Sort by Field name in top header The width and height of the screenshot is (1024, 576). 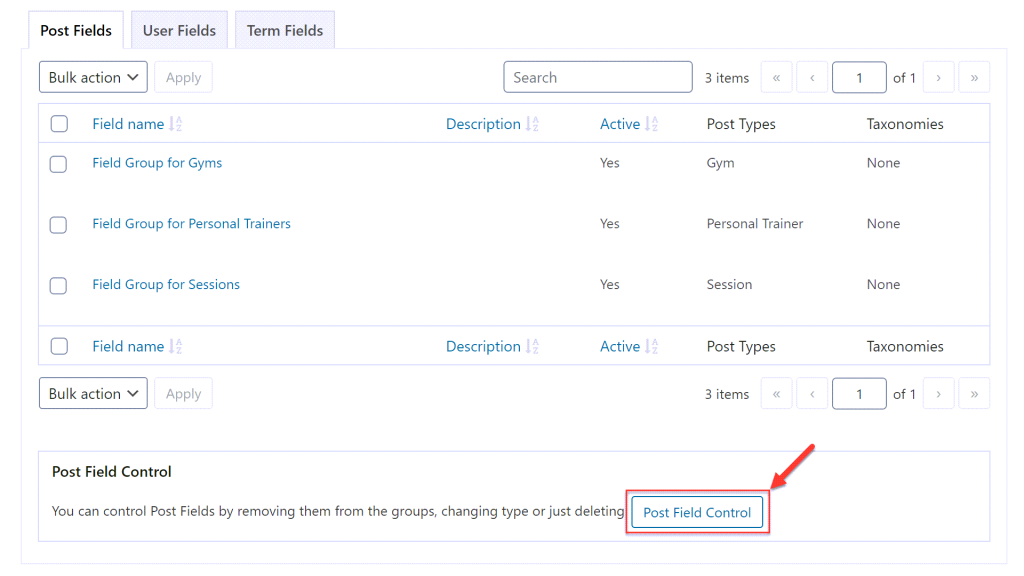[x=128, y=124]
